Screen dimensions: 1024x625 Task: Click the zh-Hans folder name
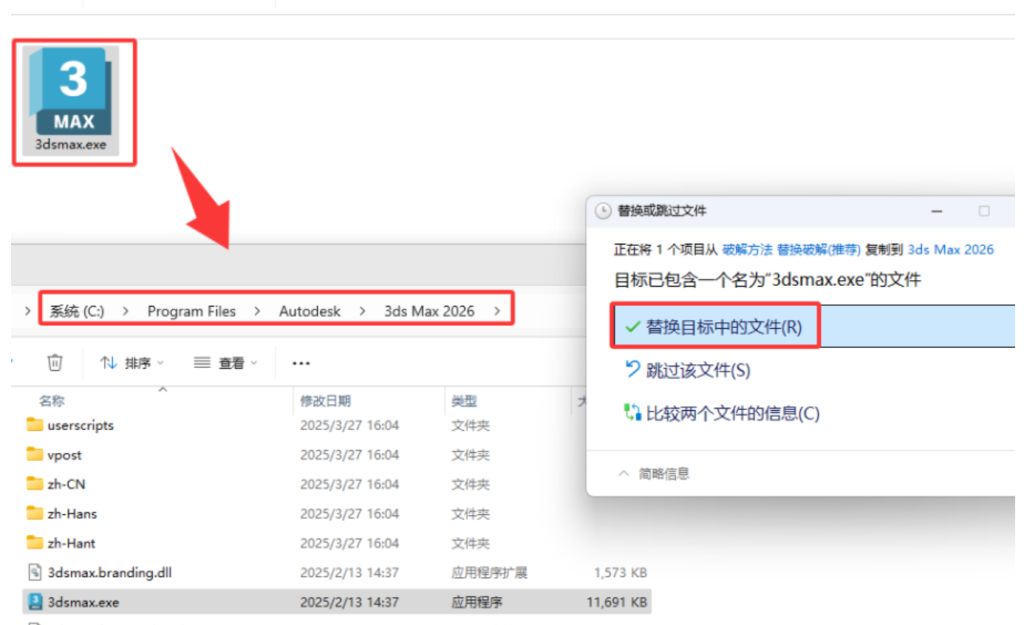[x=72, y=514]
